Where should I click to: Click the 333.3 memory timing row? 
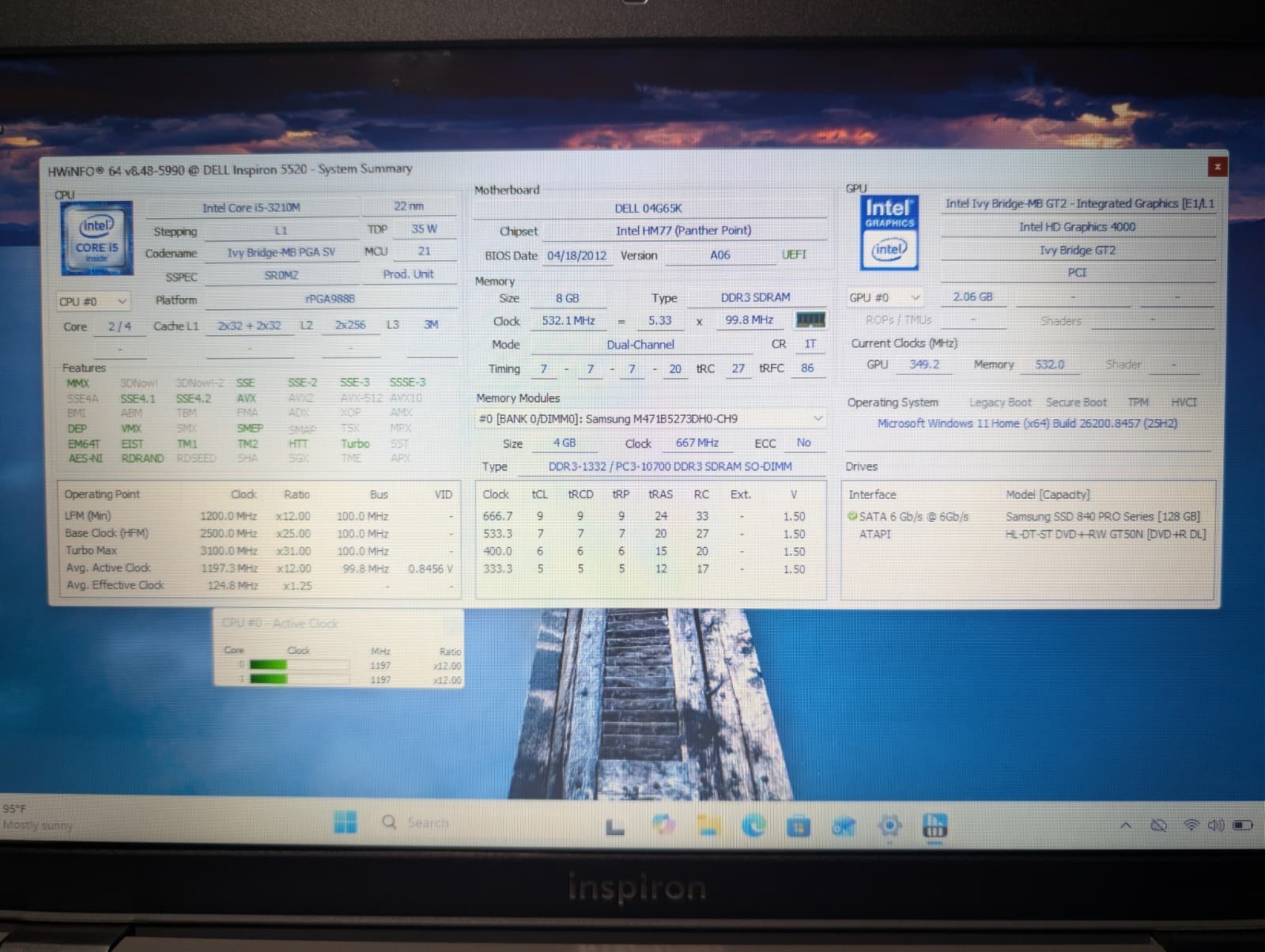pyautogui.click(x=650, y=569)
